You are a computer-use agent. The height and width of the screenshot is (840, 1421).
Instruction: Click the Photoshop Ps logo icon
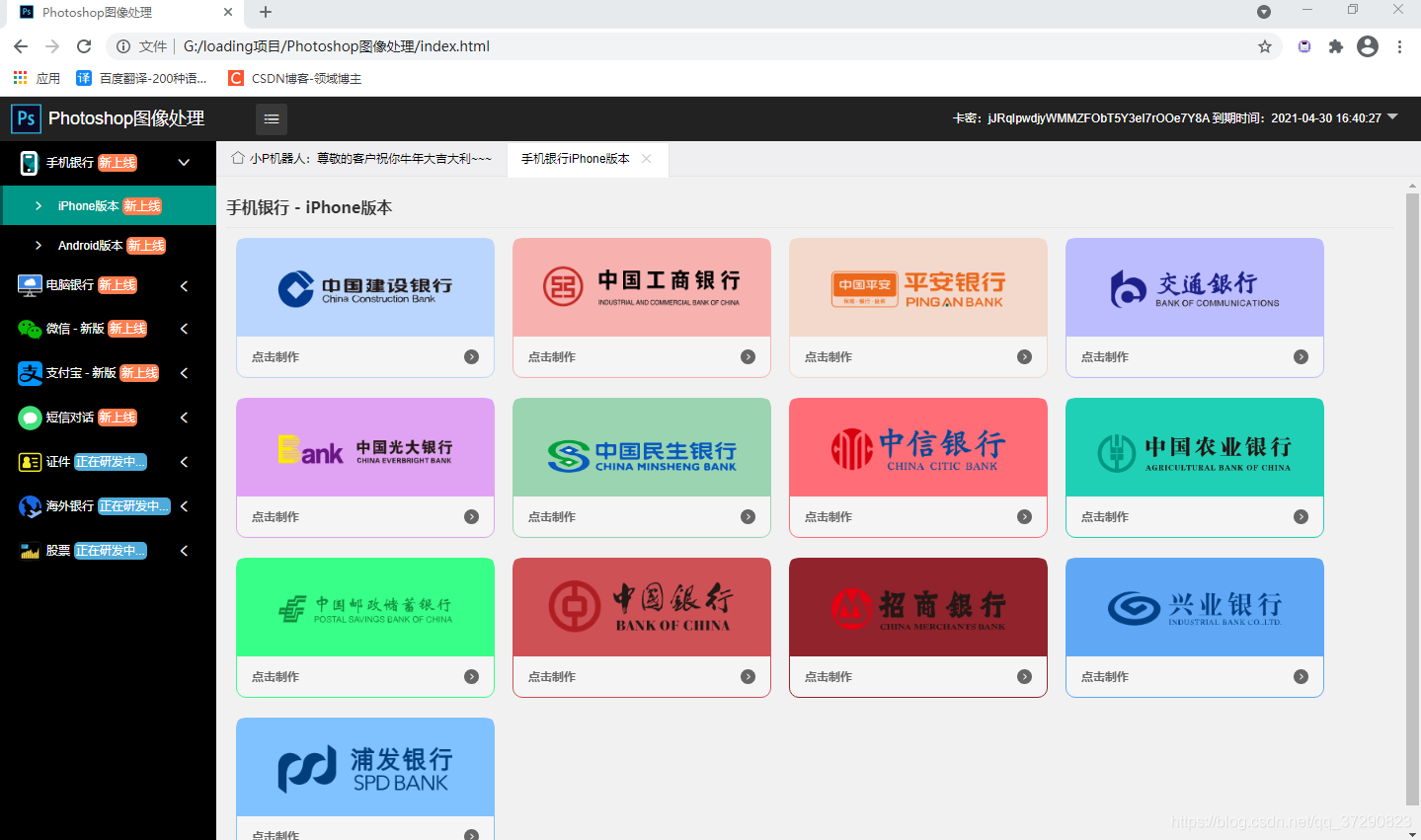(26, 118)
